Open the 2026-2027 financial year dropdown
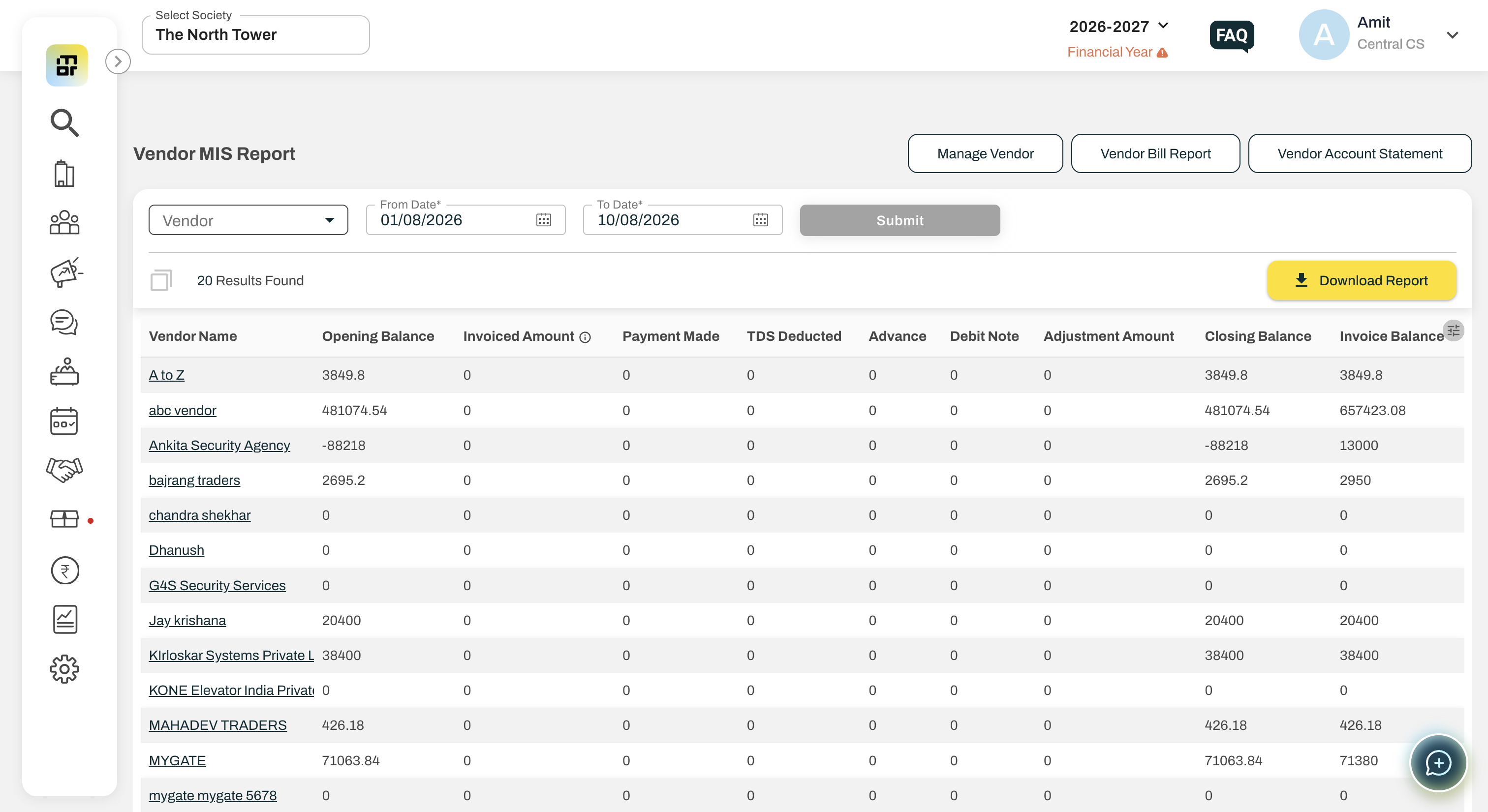This screenshot has height=812, width=1488. [x=1119, y=26]
